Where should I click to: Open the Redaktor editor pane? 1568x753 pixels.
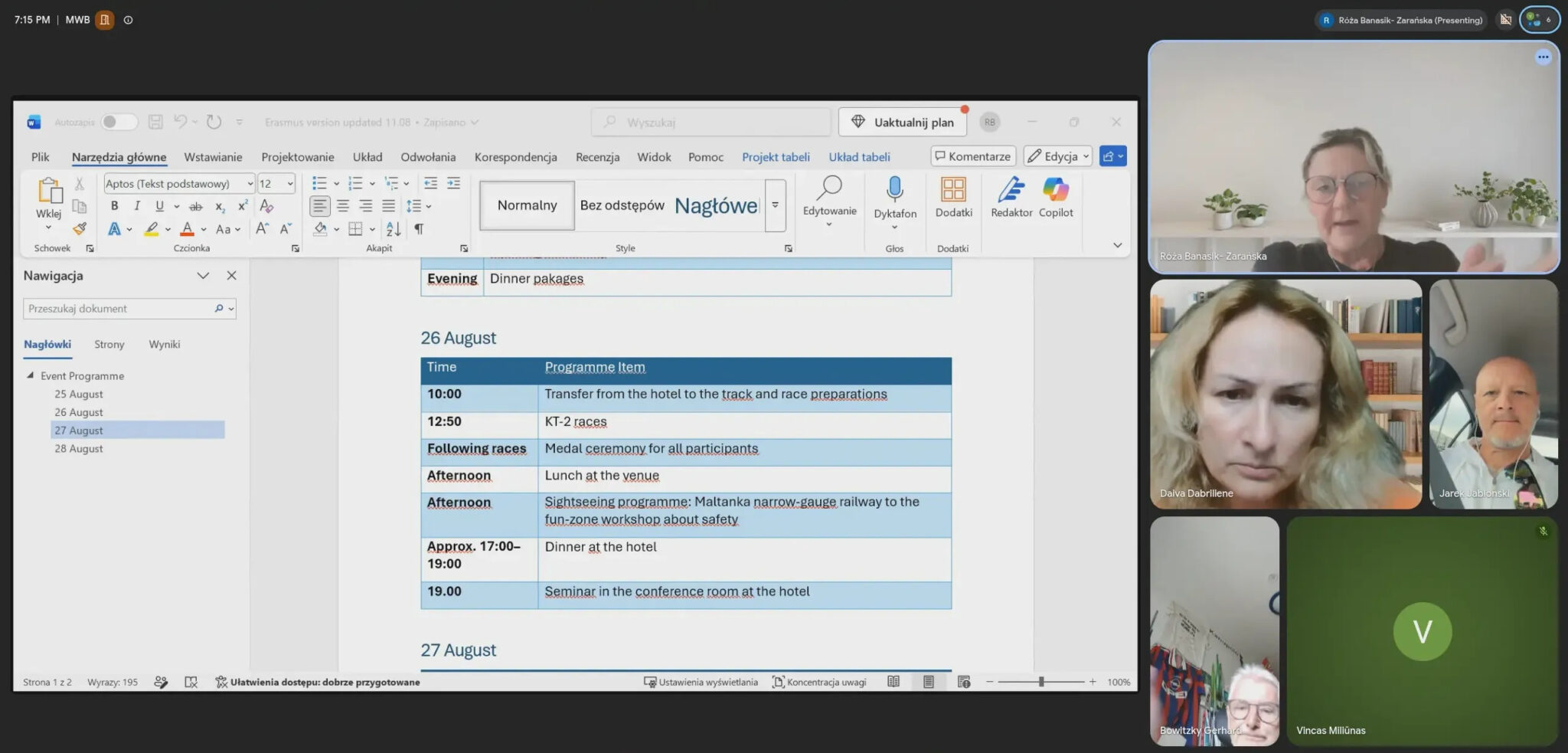pos(1011,197)
